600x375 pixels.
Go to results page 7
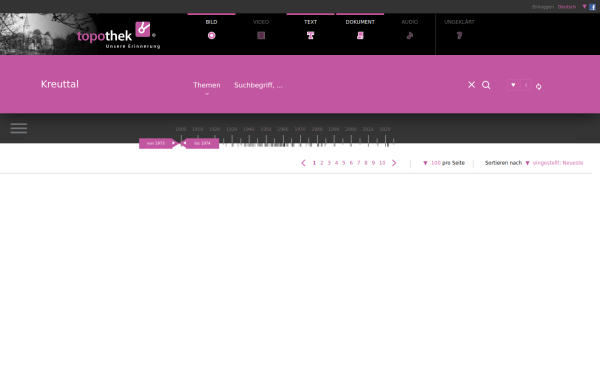[359, 163]
